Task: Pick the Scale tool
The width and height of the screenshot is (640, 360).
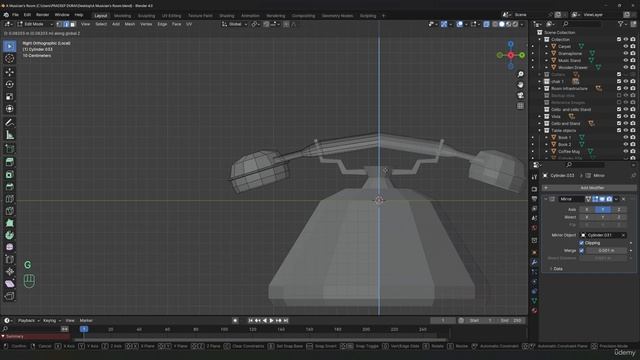Action: pos(9,96)
